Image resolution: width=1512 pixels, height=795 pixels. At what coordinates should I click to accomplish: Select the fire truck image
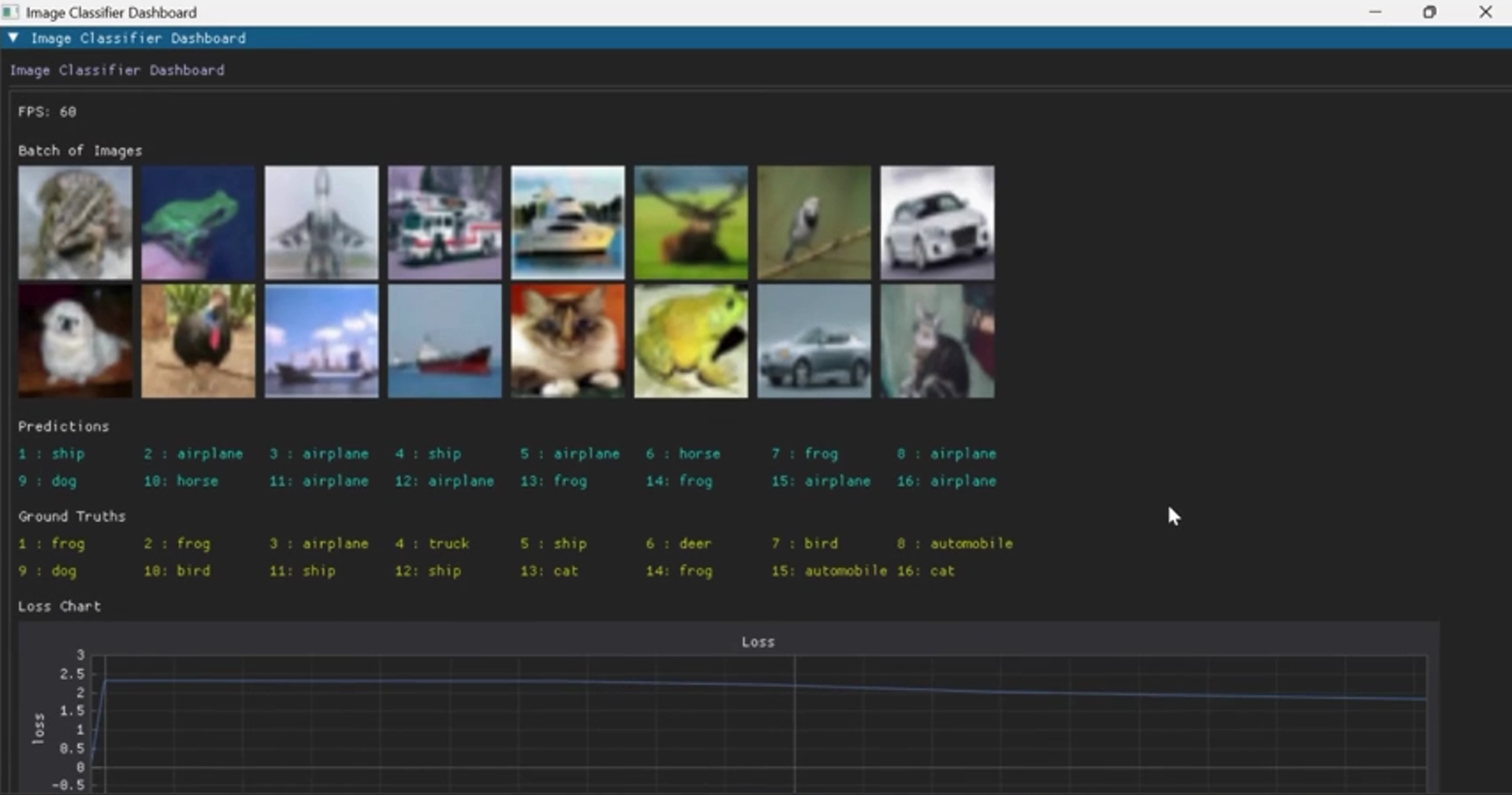(x=444, y=222)
